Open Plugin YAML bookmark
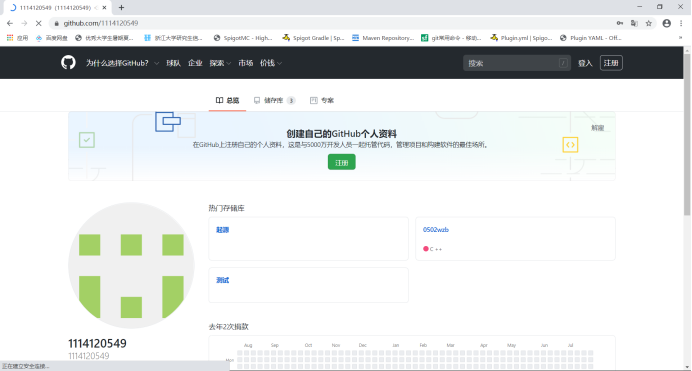The height and width of the screenshot is (371, 692). pos(590,38)
